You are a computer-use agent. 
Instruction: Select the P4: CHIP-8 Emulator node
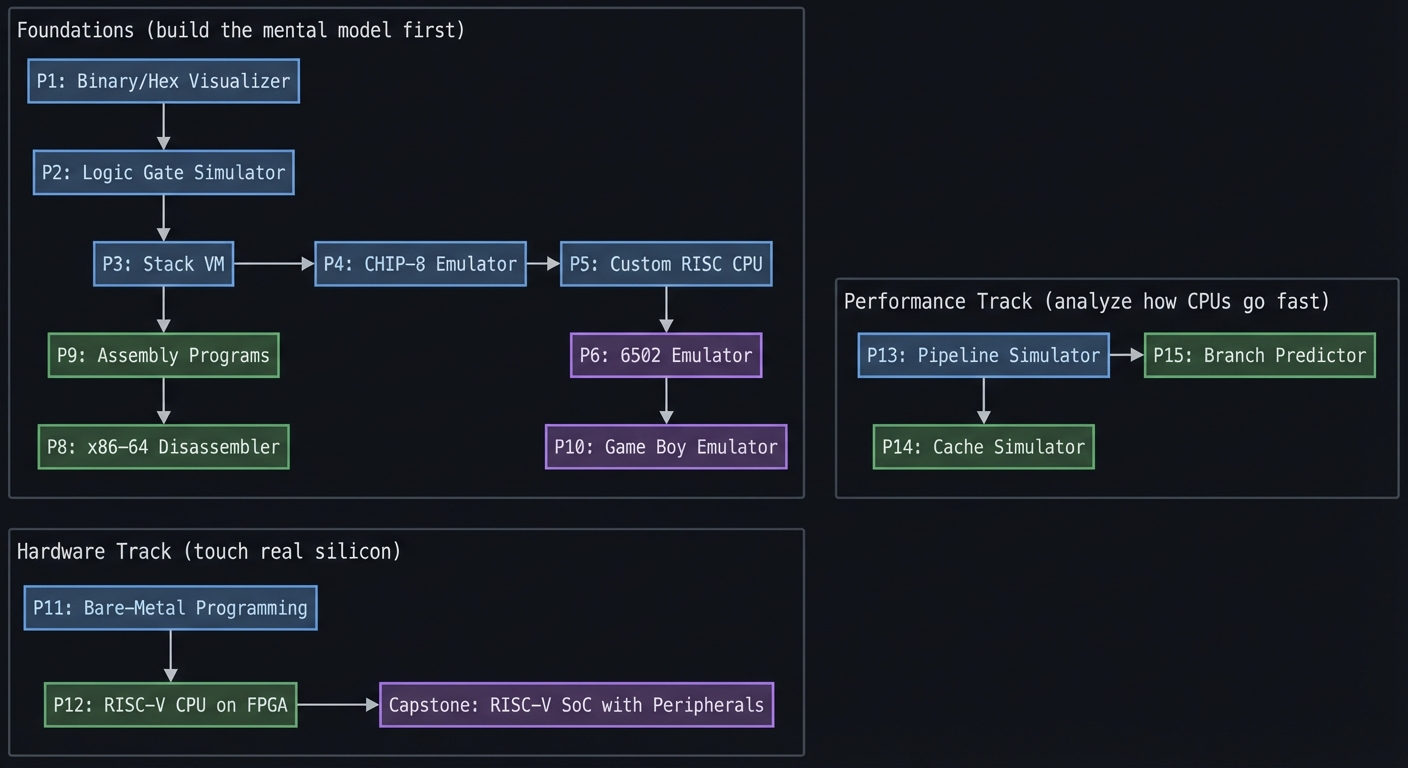coord(420,263)
